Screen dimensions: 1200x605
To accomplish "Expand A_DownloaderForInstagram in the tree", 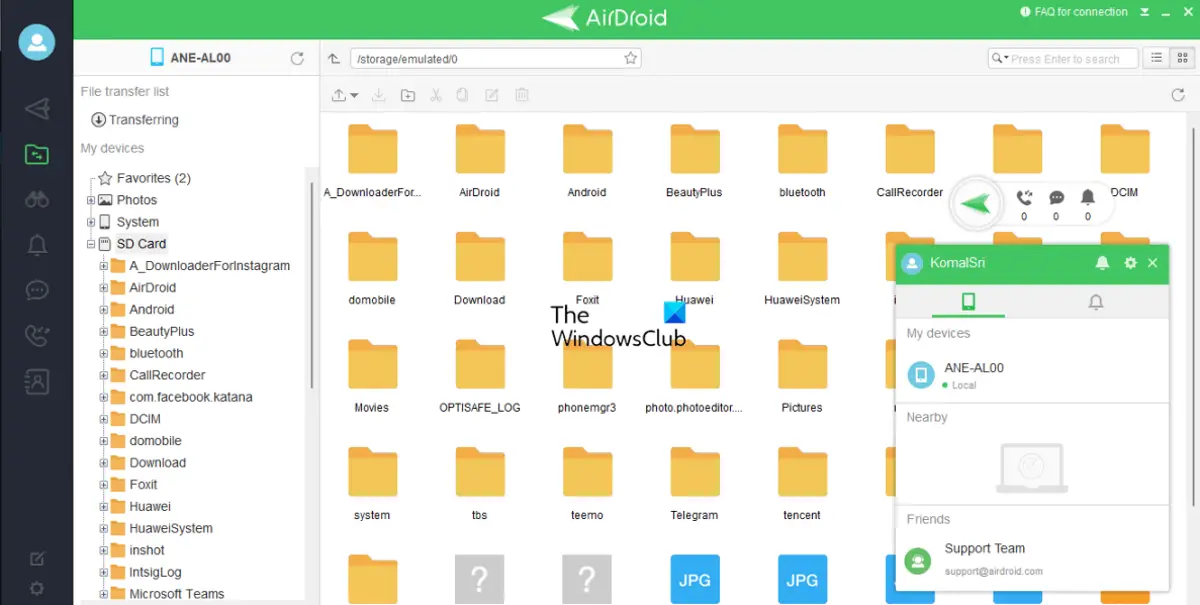I will pos(104,266).
